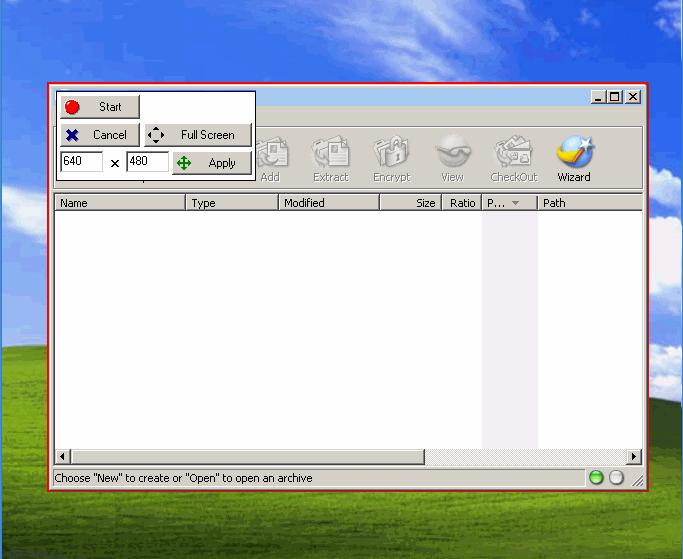Launch the Wizard toolbar icon

[574, 159]
